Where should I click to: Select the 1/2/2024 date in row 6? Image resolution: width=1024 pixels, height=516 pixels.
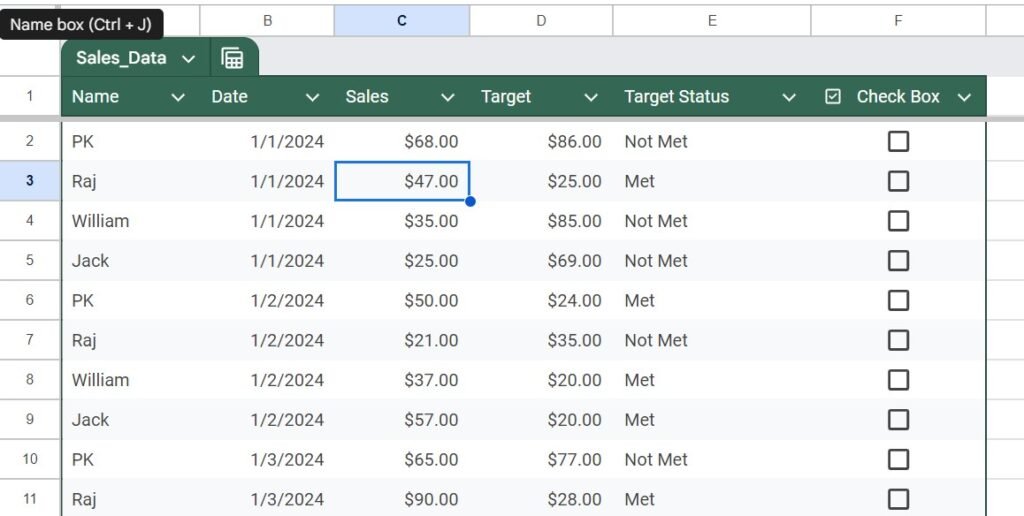point(267,300)
